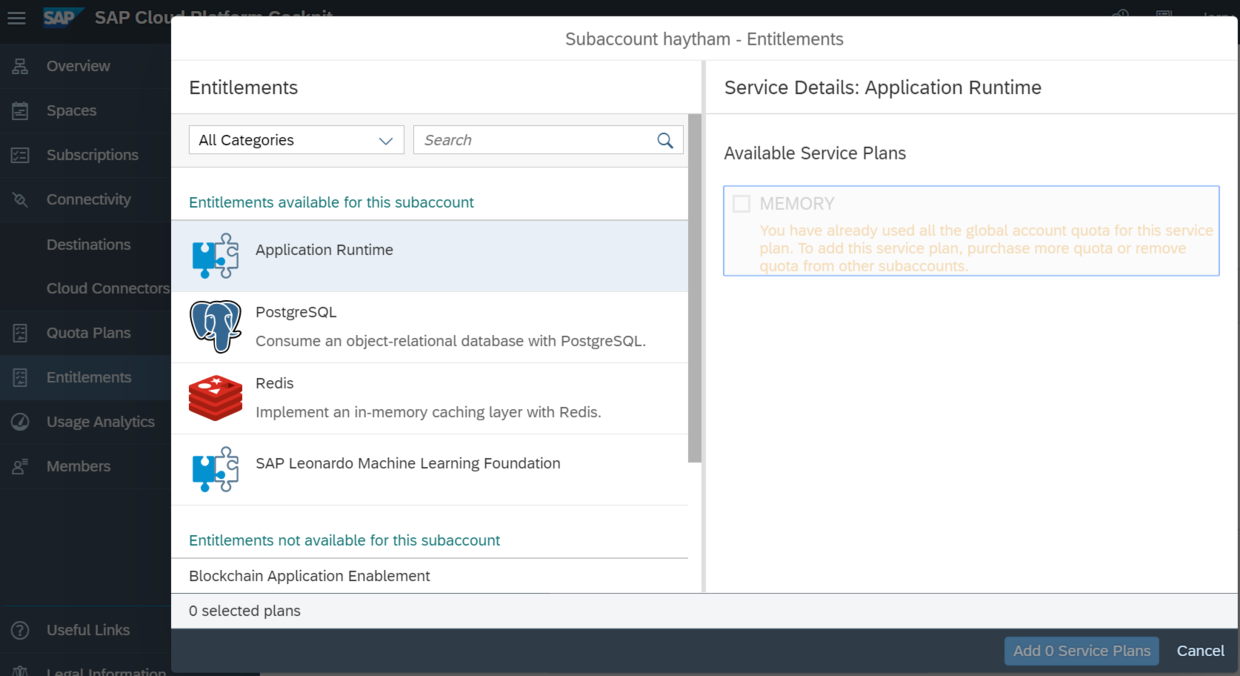Click the PostgreSQL elephant icon

(x=216, y=327)
